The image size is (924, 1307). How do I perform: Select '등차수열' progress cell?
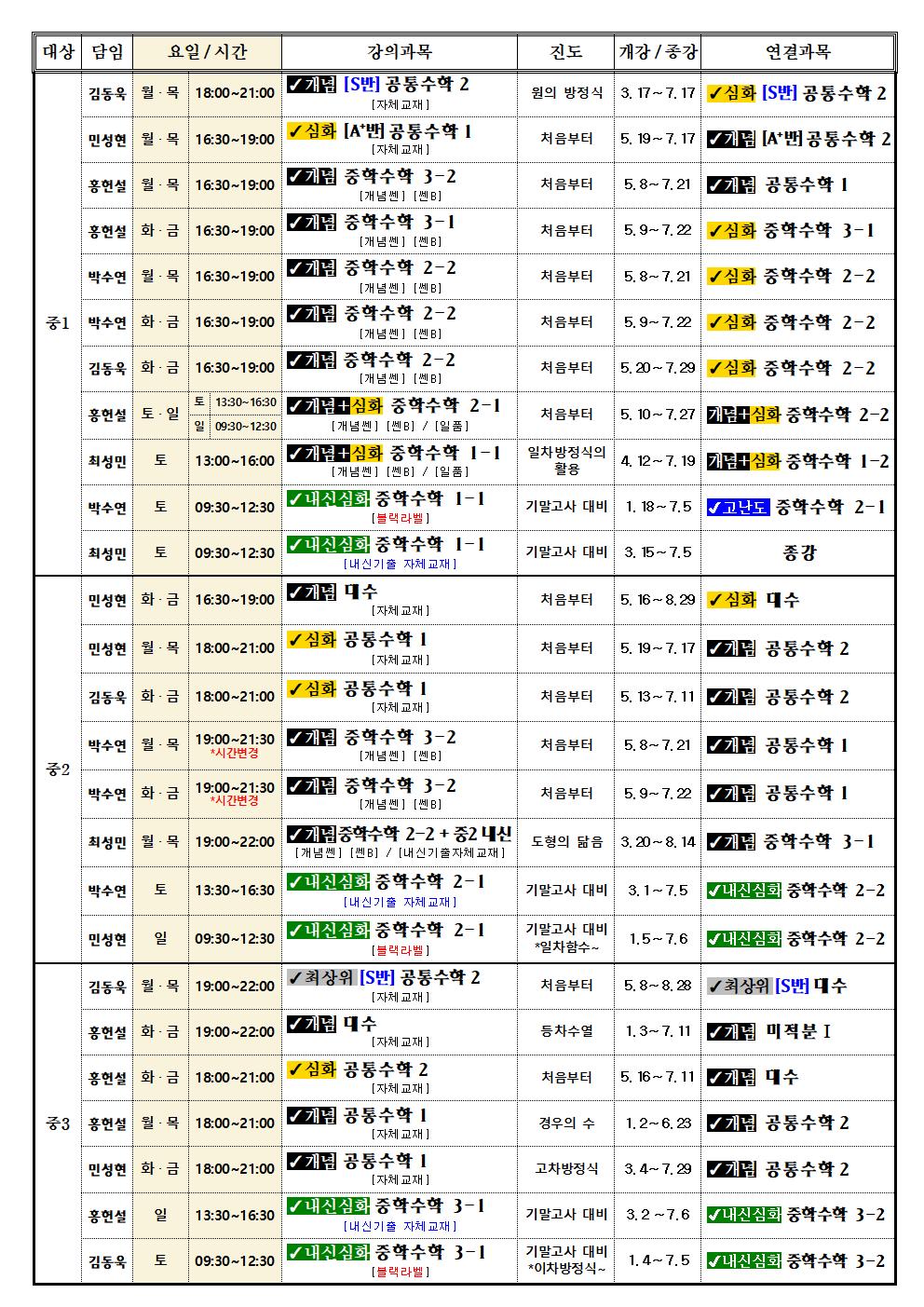click(x=566, y=1031)
